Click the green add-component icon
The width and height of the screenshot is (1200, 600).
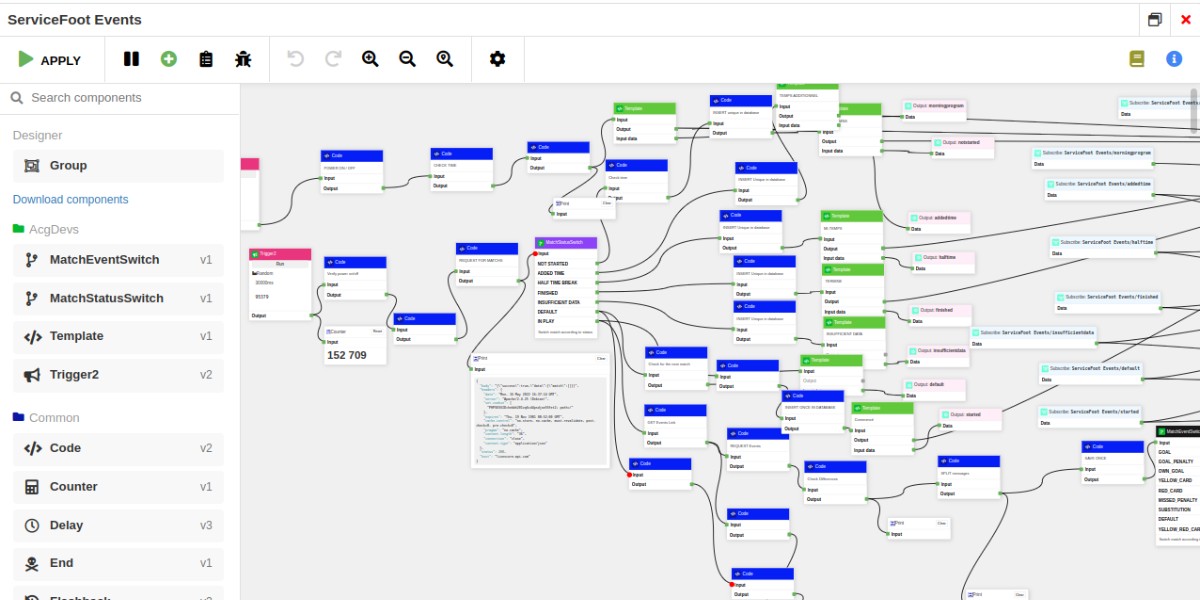pos(168,59)
